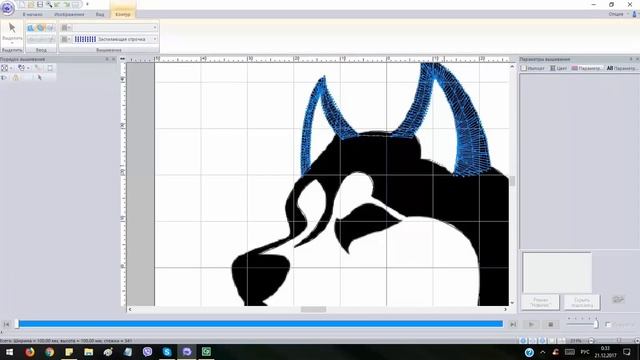Screen dimensions: 640x360
Task: Click the horizontal scrollbar thumb under canvas
Action: [313, 309]
